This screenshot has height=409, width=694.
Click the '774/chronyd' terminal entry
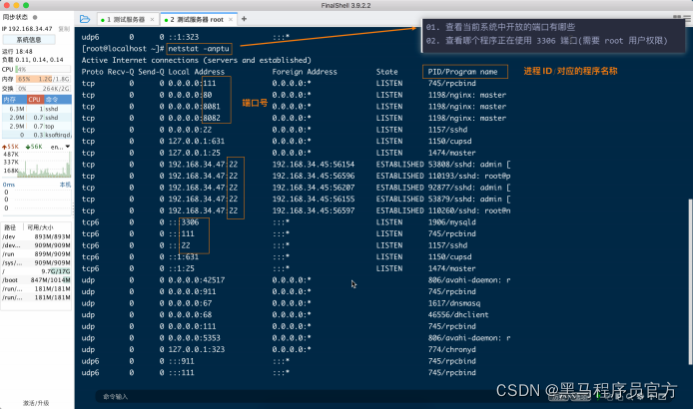click(452, 349)
